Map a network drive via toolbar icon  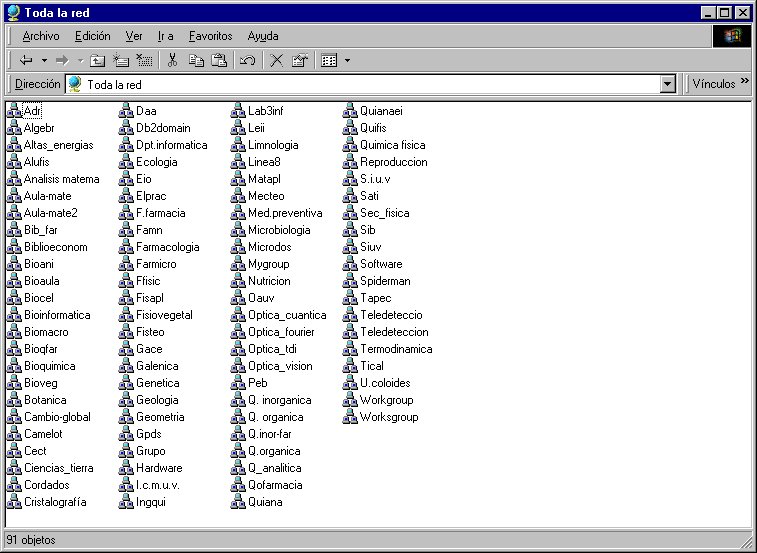pos(121,60)
